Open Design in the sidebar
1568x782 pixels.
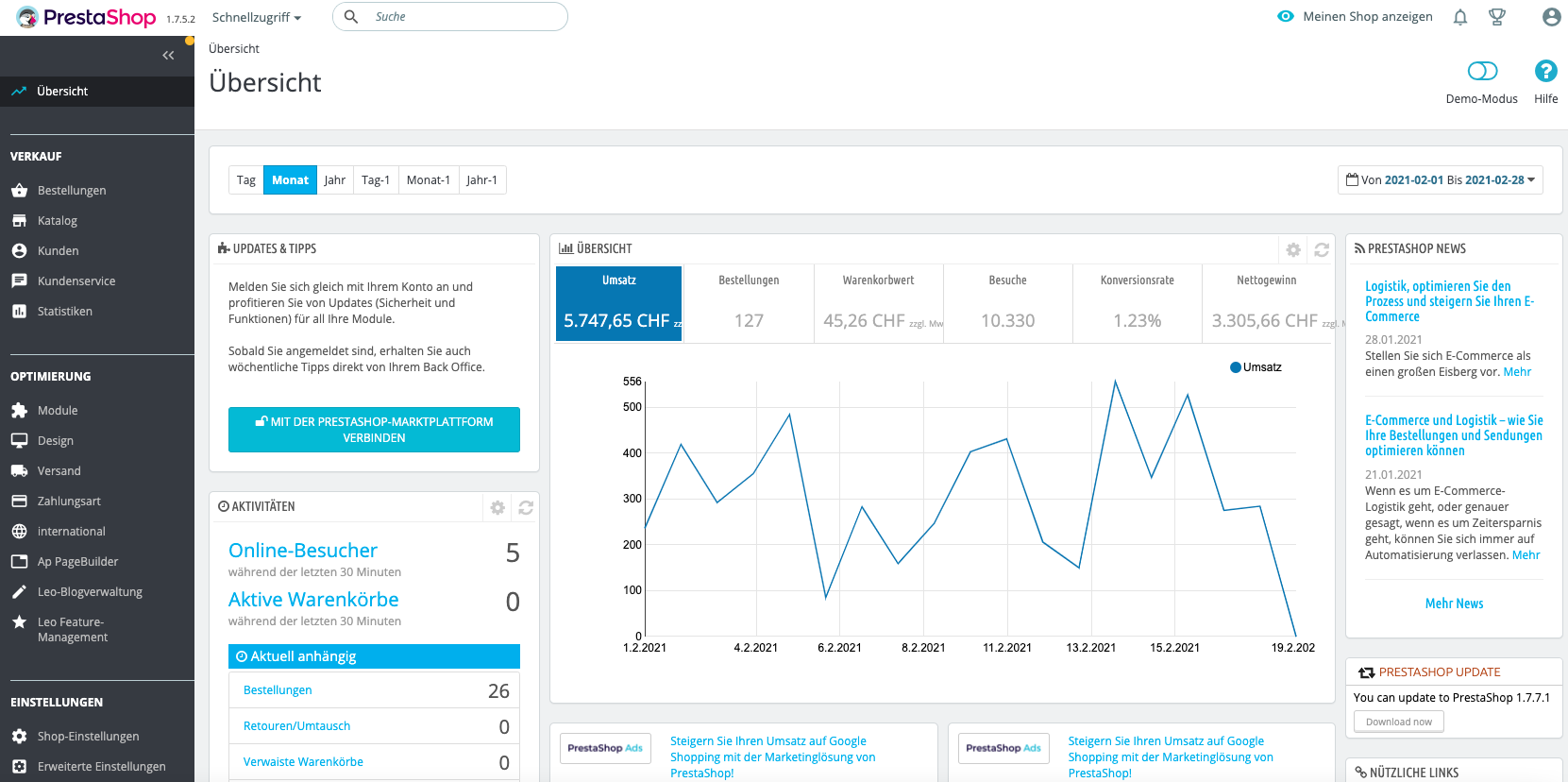pos(56,441)
